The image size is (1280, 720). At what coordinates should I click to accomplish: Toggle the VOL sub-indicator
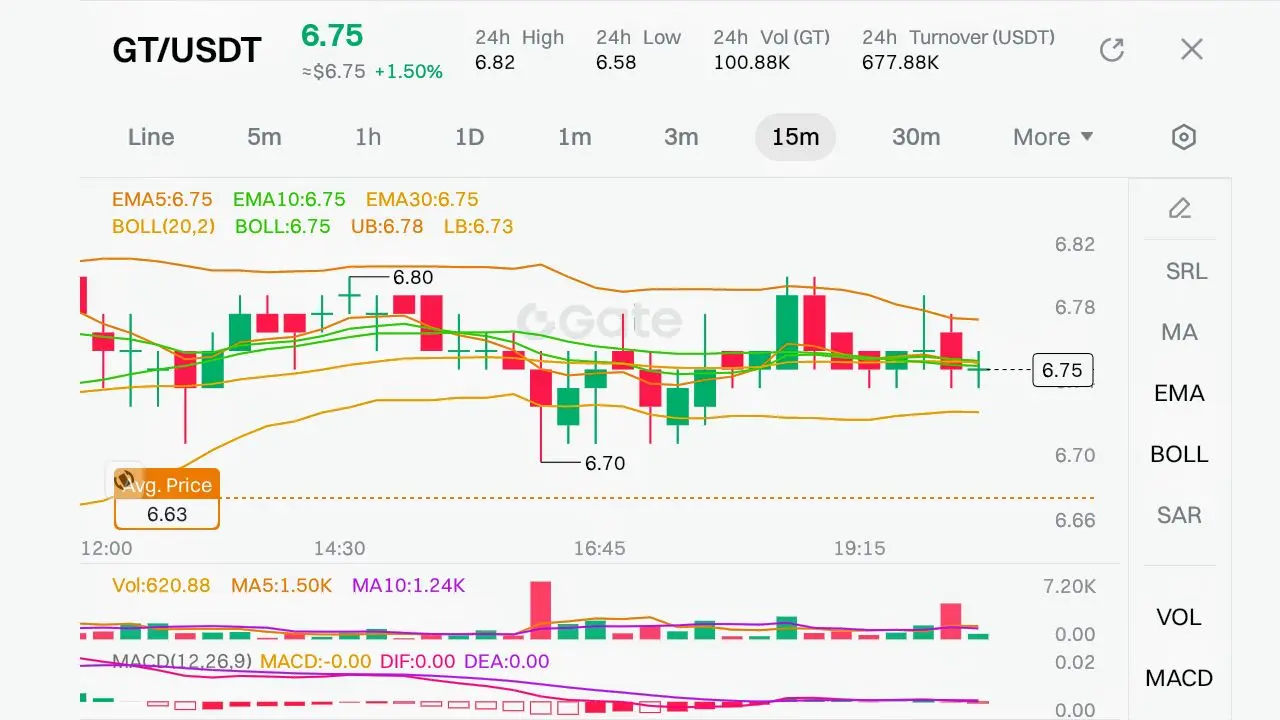[x=1179, y=617]
